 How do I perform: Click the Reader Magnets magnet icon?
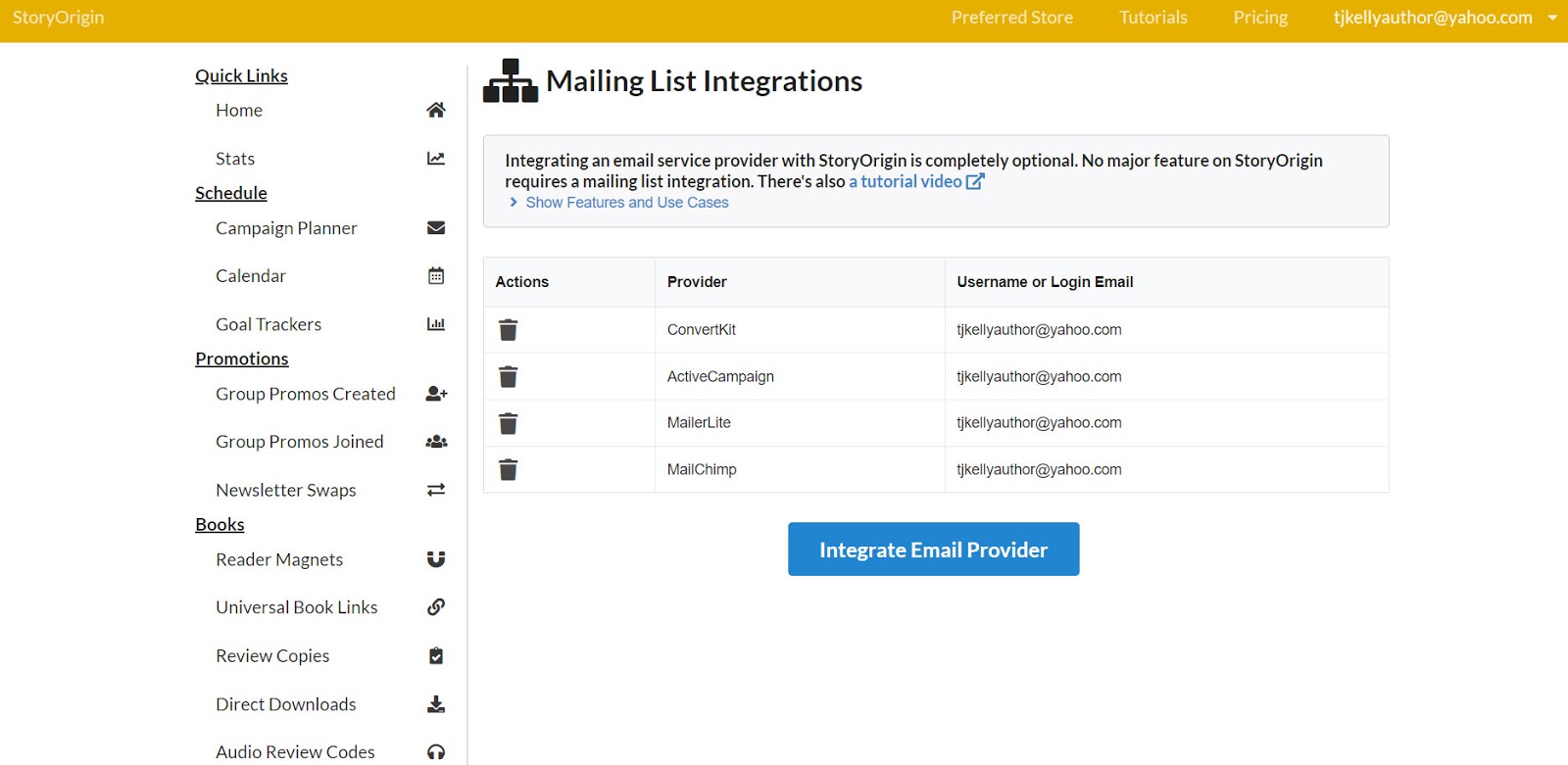(436, 559)
